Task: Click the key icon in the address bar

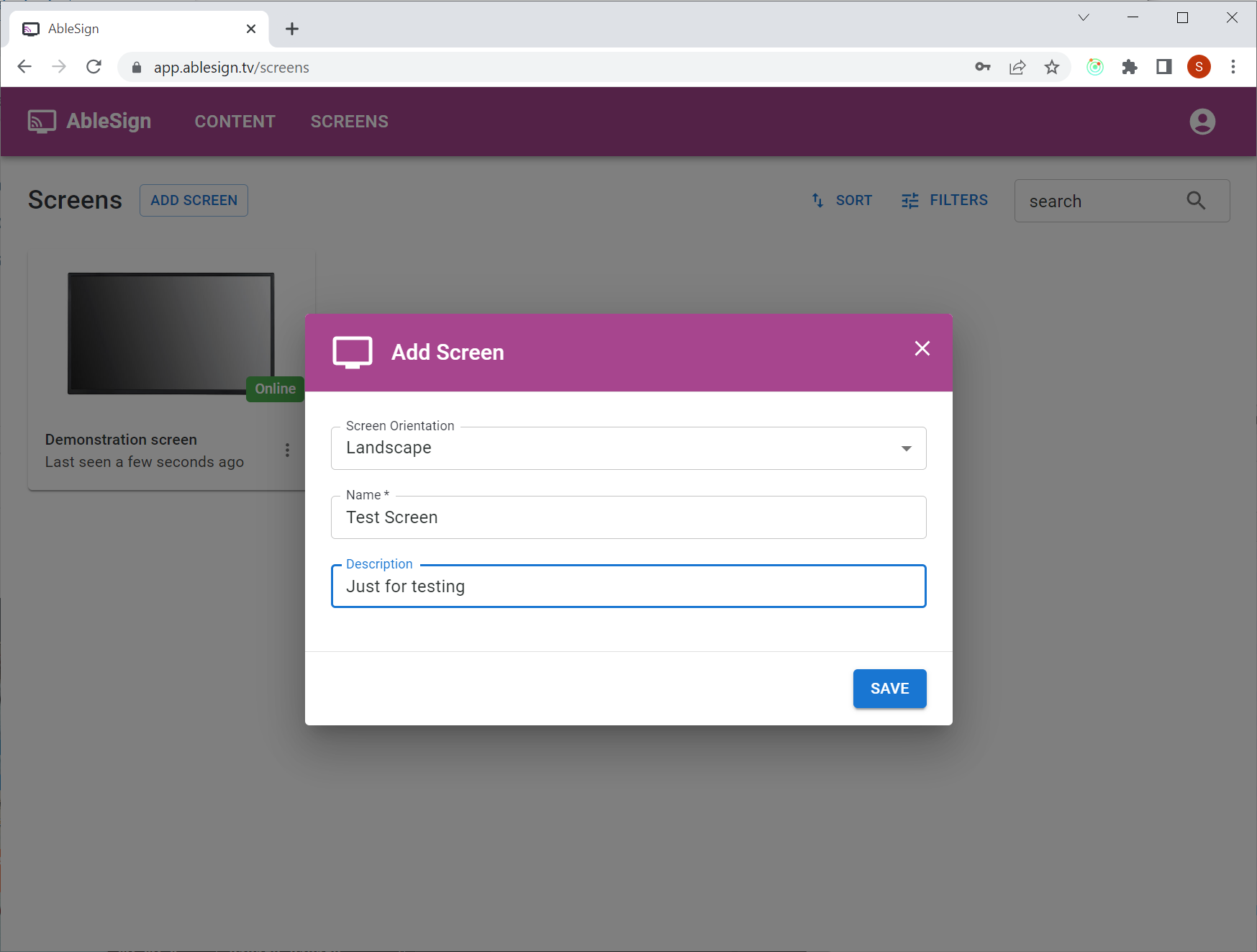Action: (x=982, y=67)
